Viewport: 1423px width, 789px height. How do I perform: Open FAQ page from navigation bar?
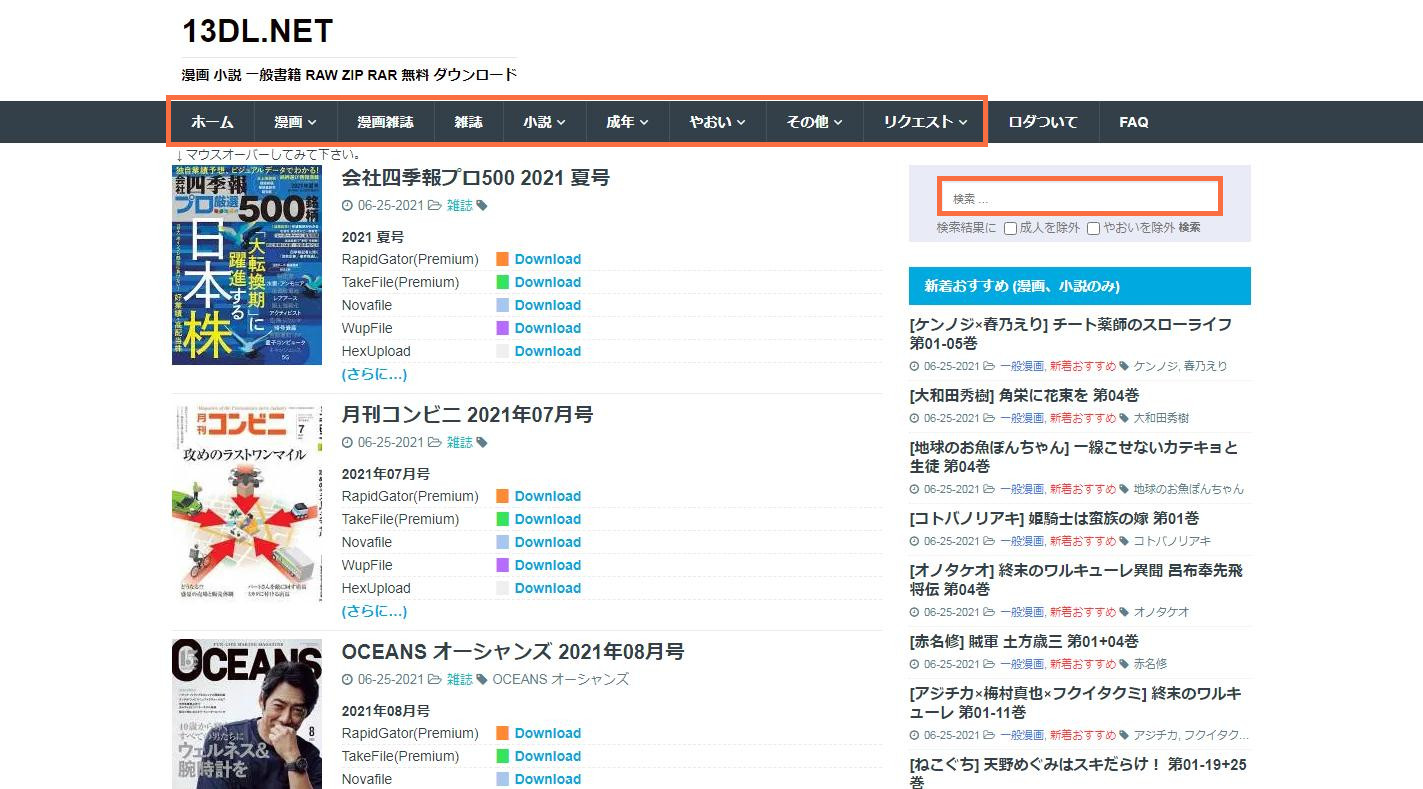(1133, 122)
